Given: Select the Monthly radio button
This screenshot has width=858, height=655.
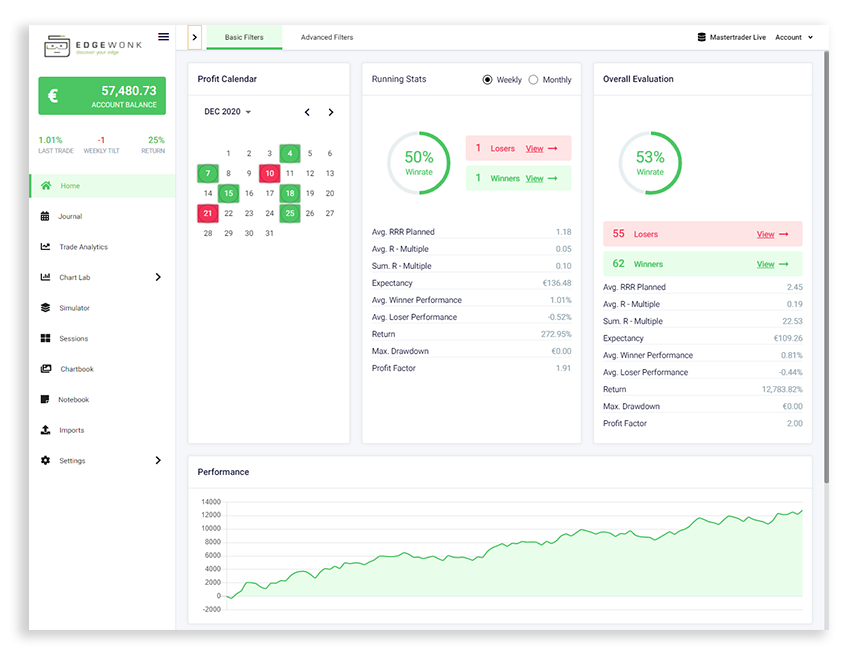Looking at the screenshot, I should pos(533,80).
